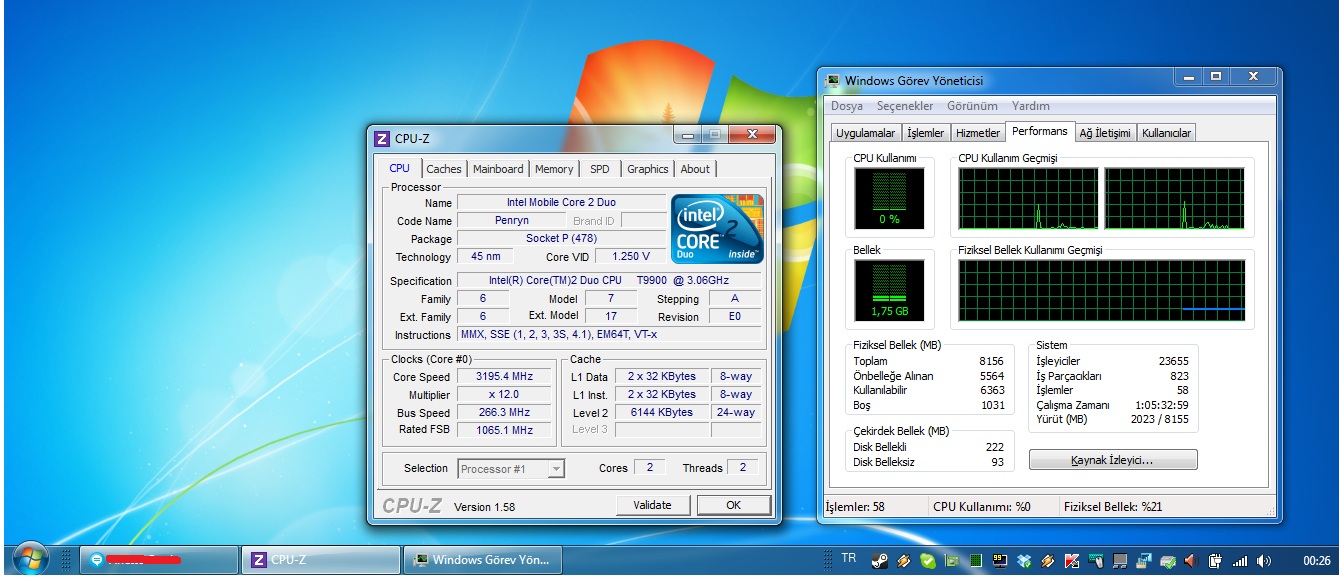Open the graphics card tray icon
This screenshot has height=577, width=1339.
point(952,561)
